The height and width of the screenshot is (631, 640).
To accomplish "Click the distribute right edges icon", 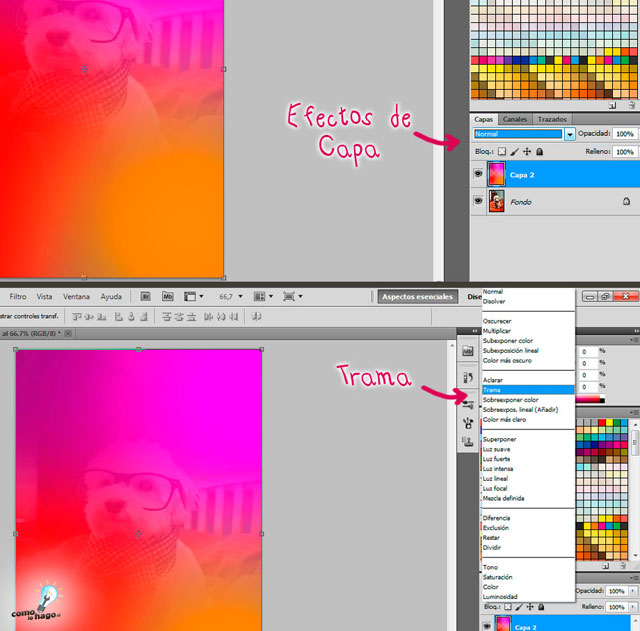I will tap(233, 317).
